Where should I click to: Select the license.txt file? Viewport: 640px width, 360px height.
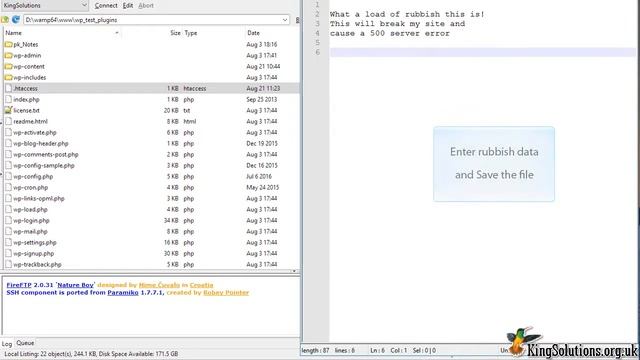click(26, 111)
